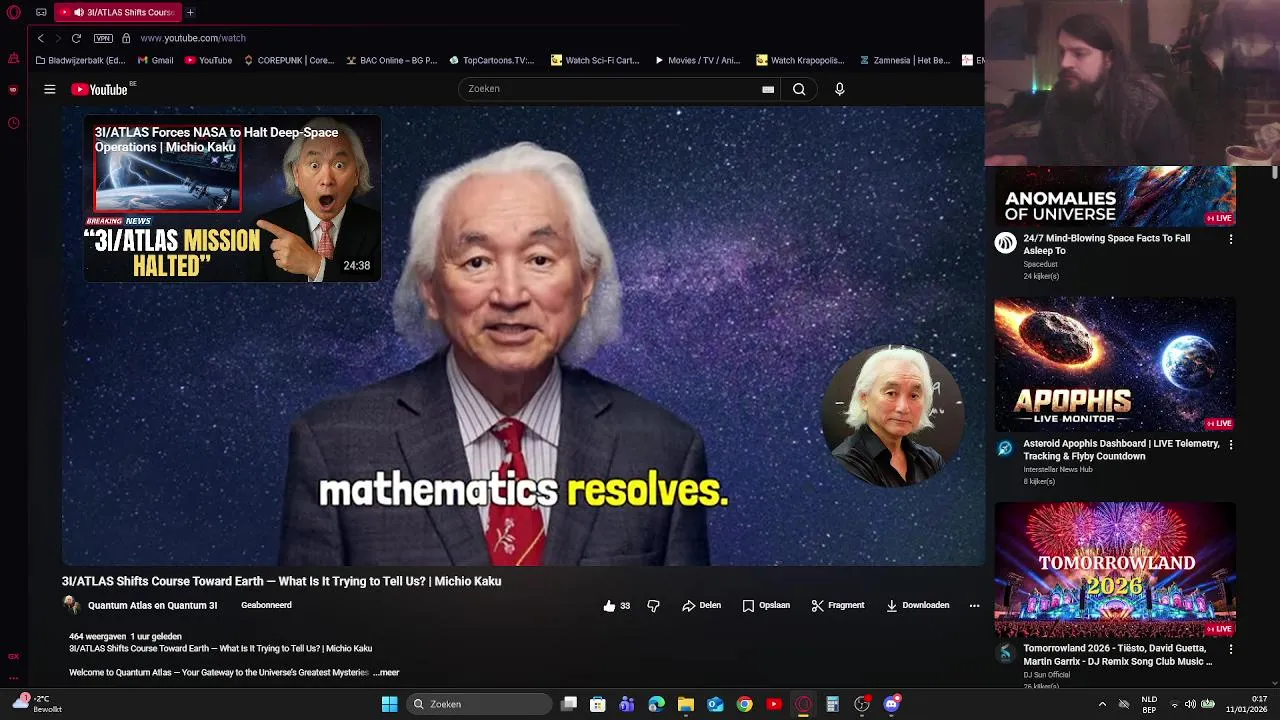Viewport: 1280px width, 720px height.
Task: Open the Gmail bookmark
Action: (x=156, y=60)
